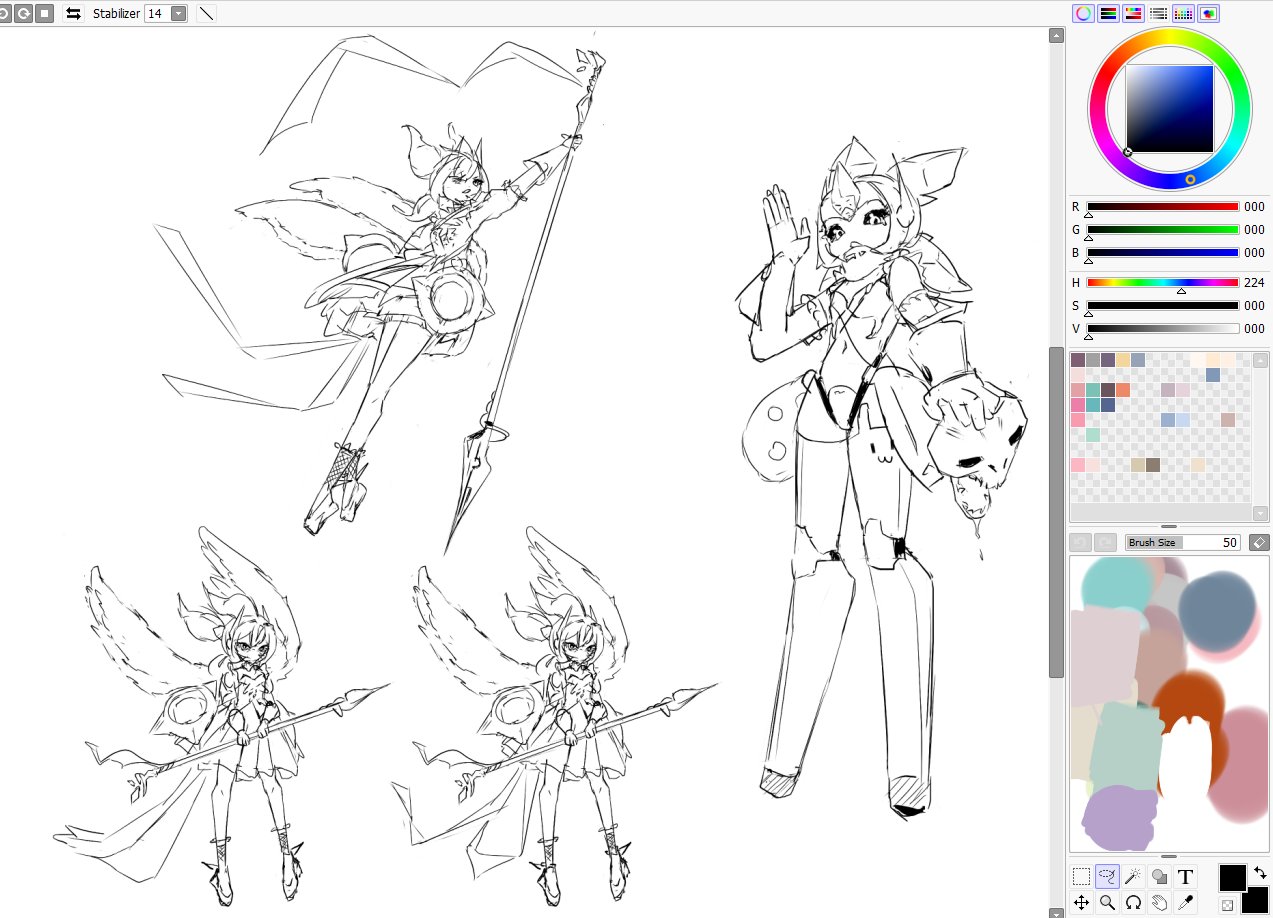Select the Eyedropper color picker tool
Viewport: 1273px width, 918px height.
point(1185,903)
